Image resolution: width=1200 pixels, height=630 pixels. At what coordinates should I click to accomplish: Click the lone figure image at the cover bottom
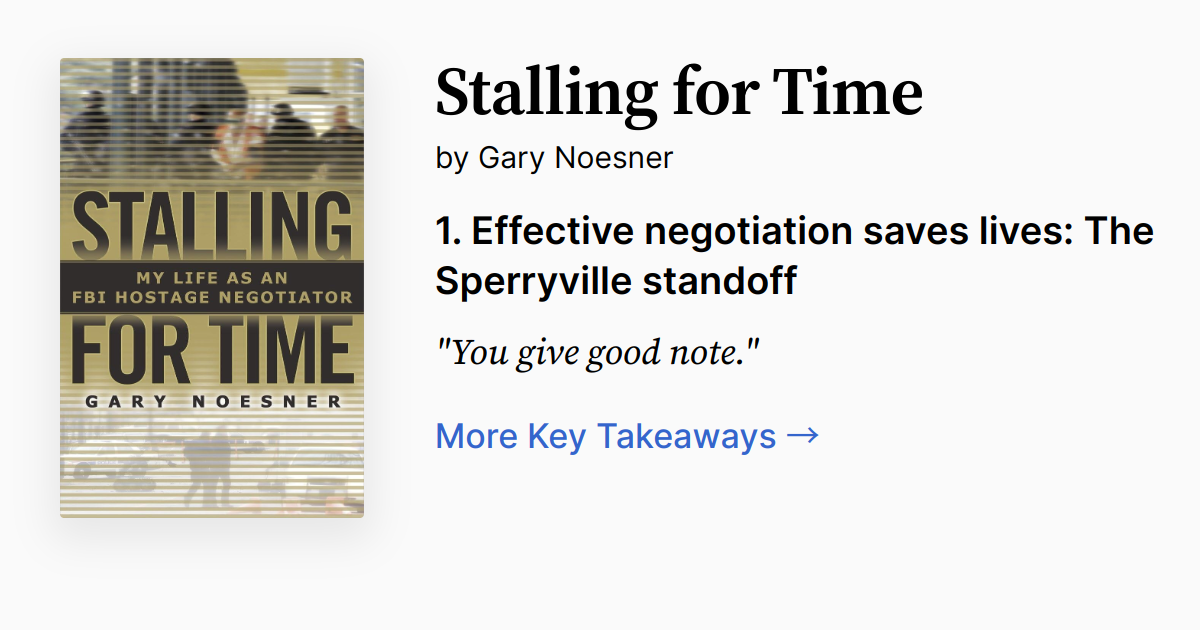pyautogui.click(x=211, y=460)
